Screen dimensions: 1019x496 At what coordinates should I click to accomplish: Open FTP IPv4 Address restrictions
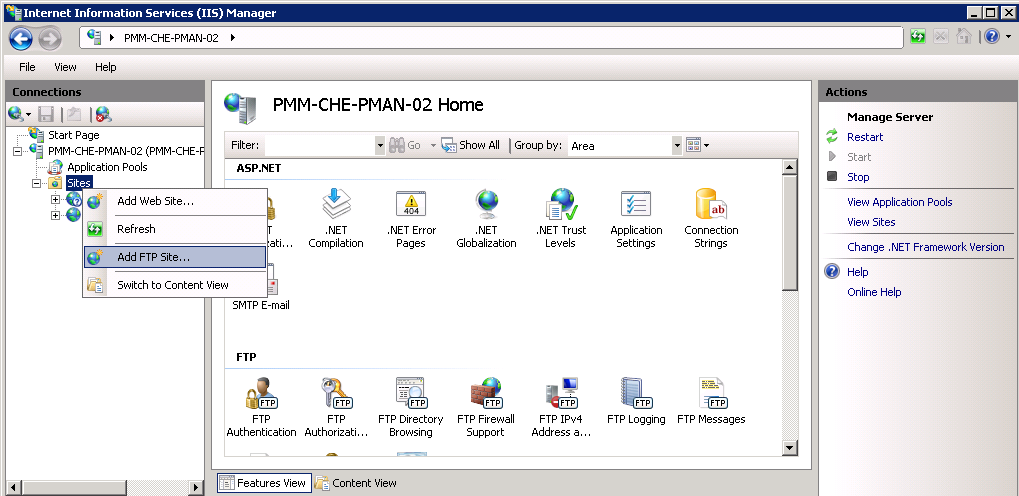561,407
